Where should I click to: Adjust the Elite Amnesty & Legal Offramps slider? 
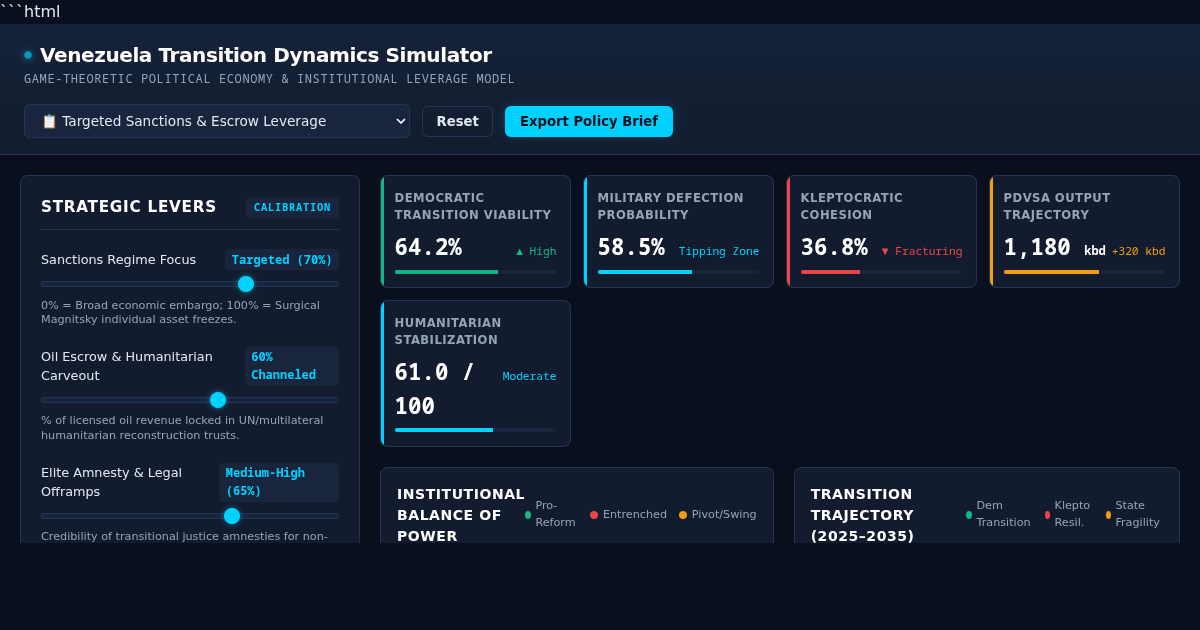pyautogui.click(x=190, y=516)
